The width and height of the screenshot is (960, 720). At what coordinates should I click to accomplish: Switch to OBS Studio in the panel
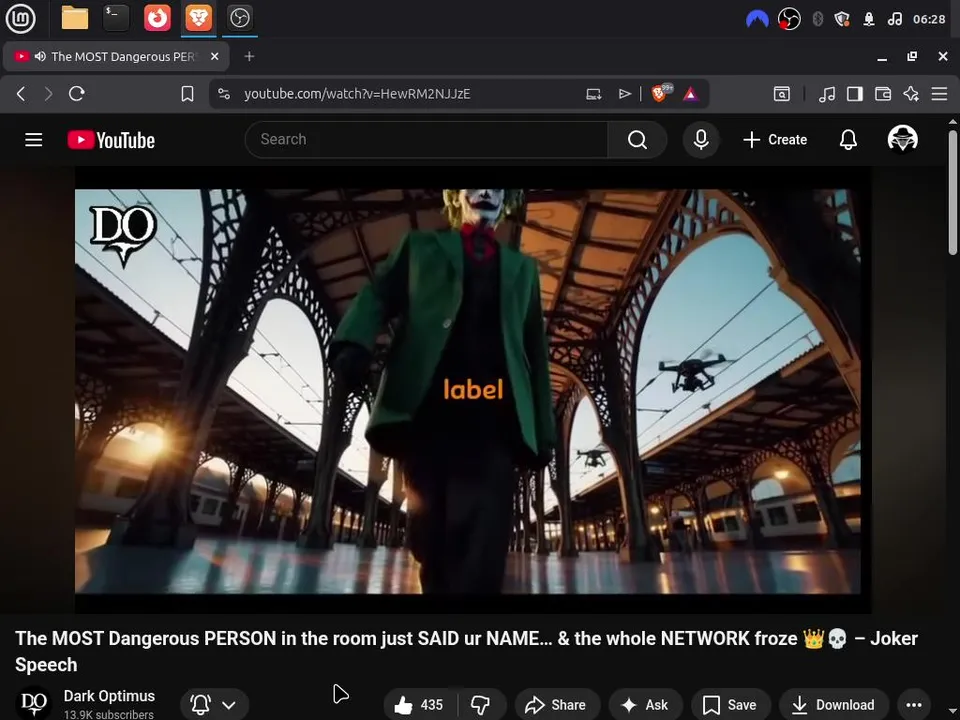coord(239,18)
